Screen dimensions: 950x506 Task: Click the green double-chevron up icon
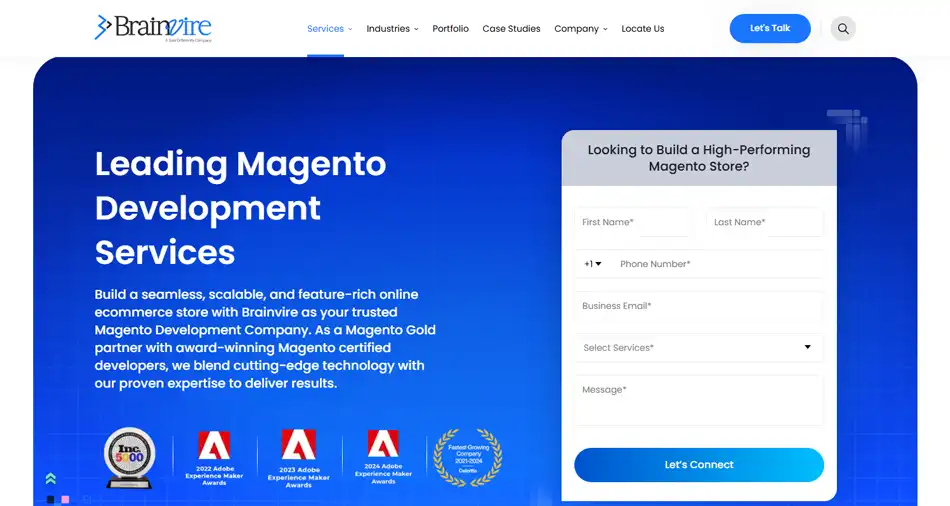(51, 479)
